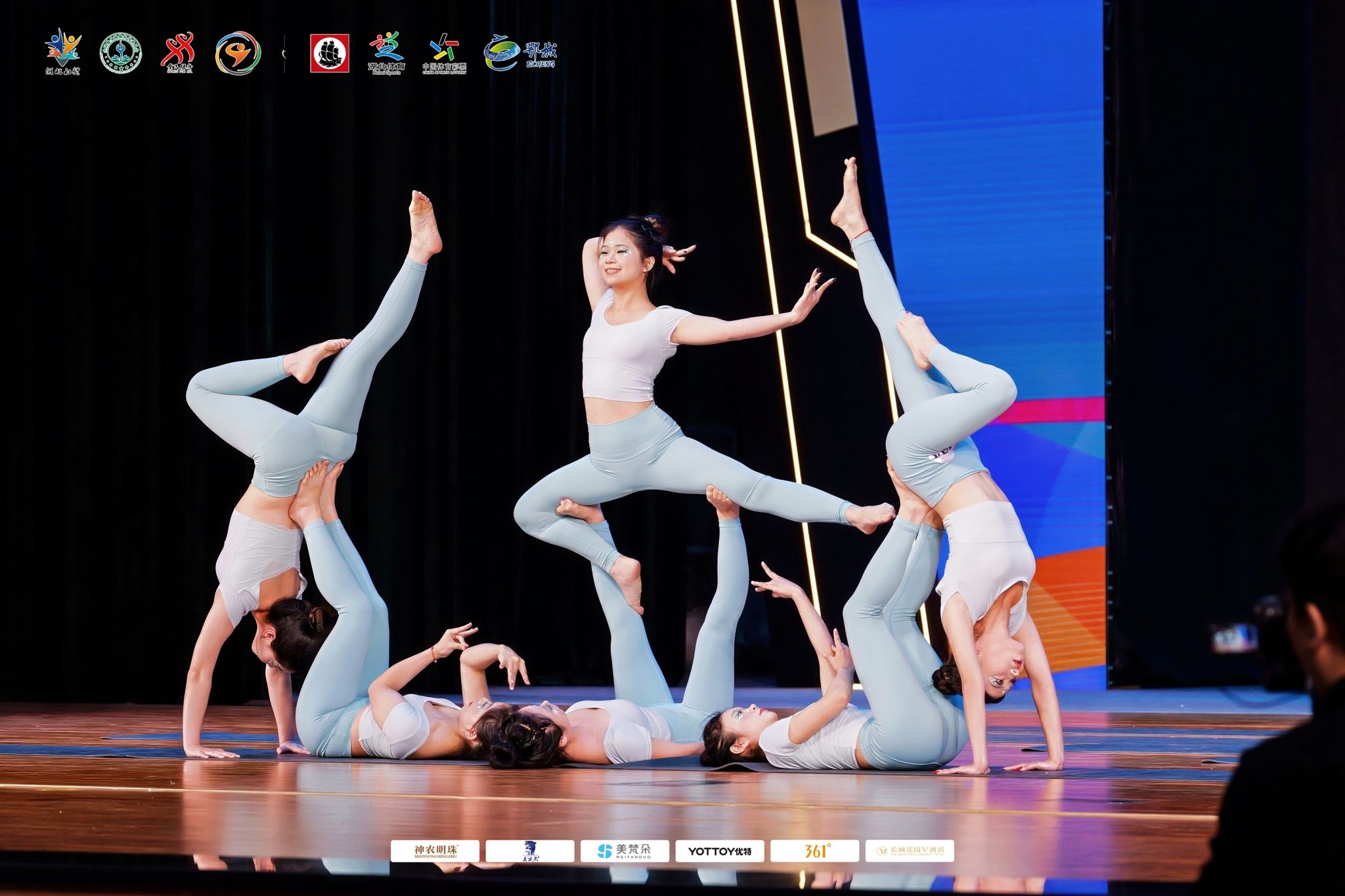Click the China Sports Lottery logo
Image resolution: width=1345 pixels, height=896 pixels.
coord(444,53)
